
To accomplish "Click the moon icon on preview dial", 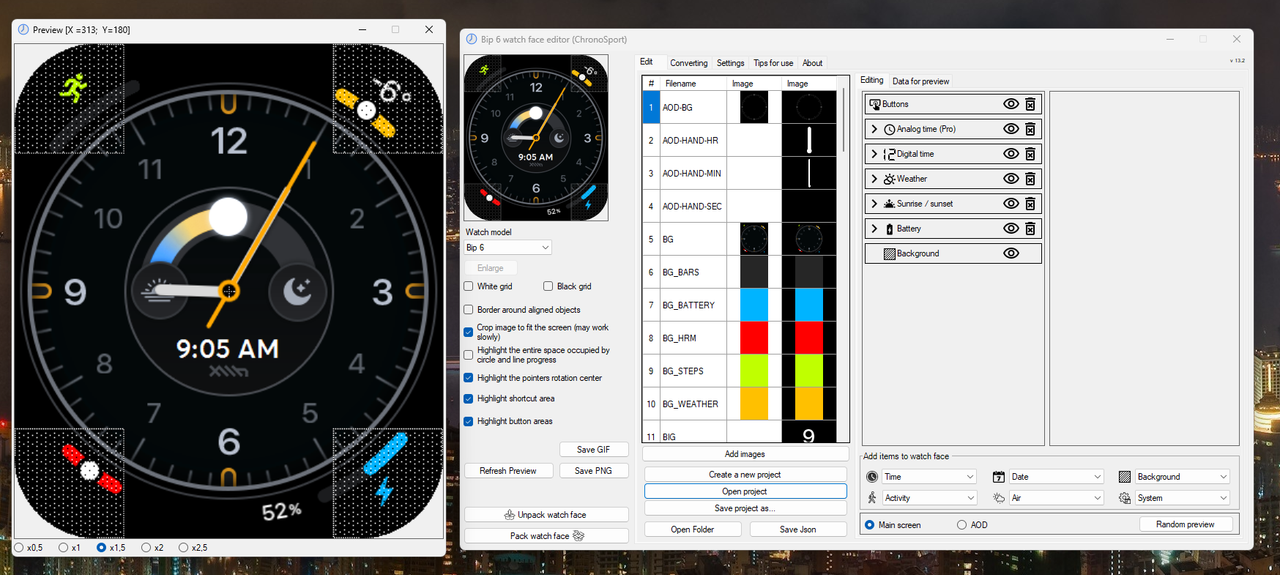I will (x=297, y=290).
